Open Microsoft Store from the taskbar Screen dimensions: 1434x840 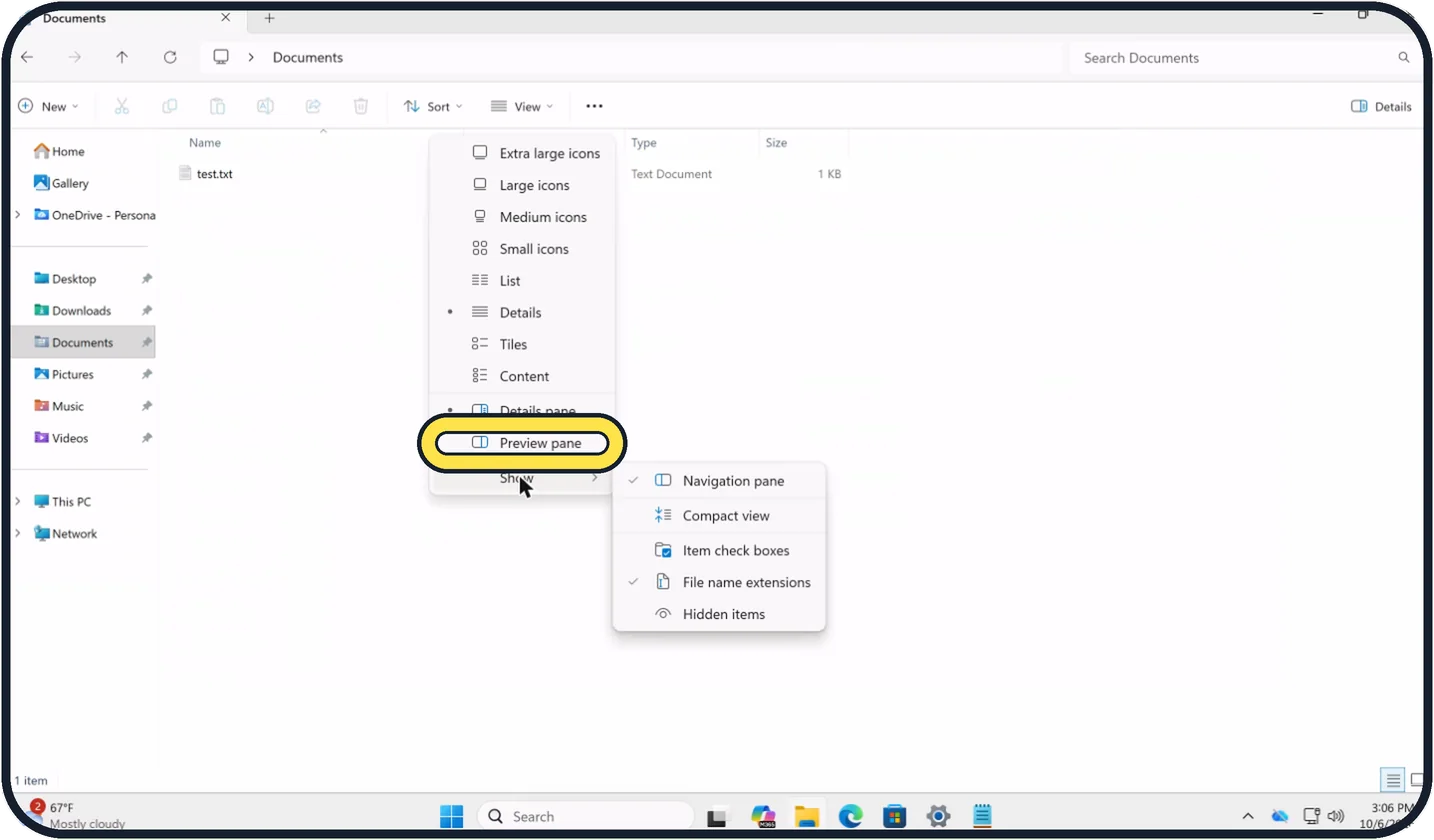894,816
